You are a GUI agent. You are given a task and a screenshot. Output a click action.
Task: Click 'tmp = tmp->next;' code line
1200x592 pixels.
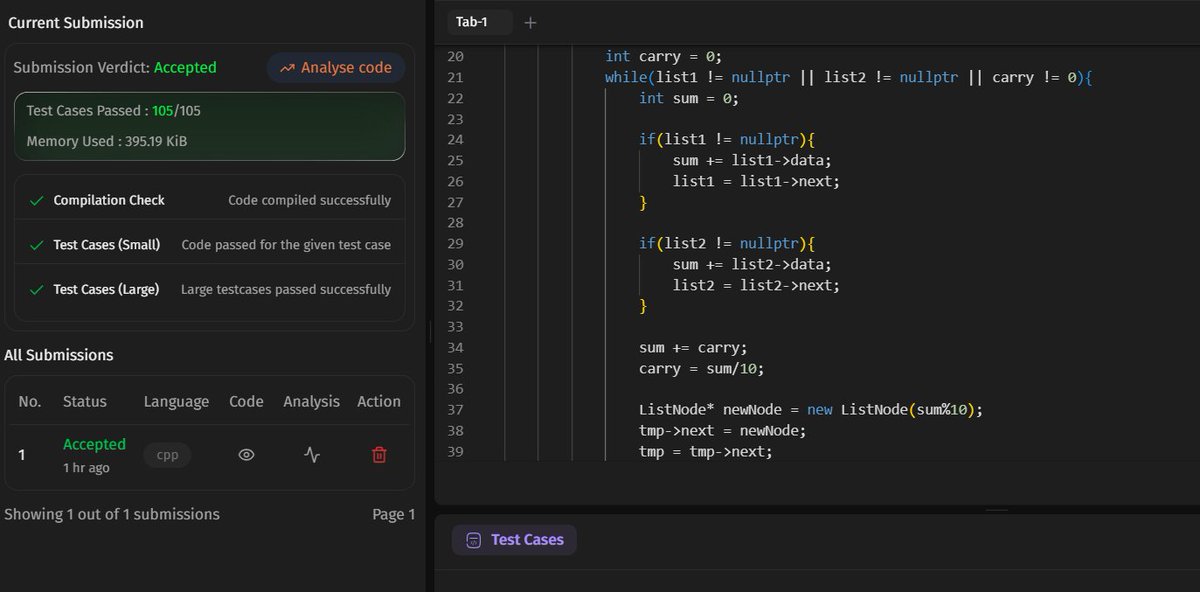point(706,452)
